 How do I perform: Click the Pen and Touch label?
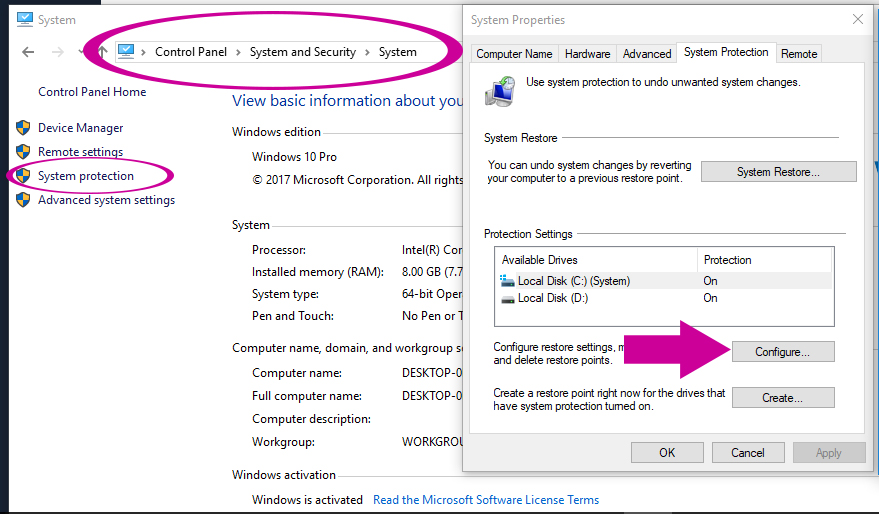point(293,316)
